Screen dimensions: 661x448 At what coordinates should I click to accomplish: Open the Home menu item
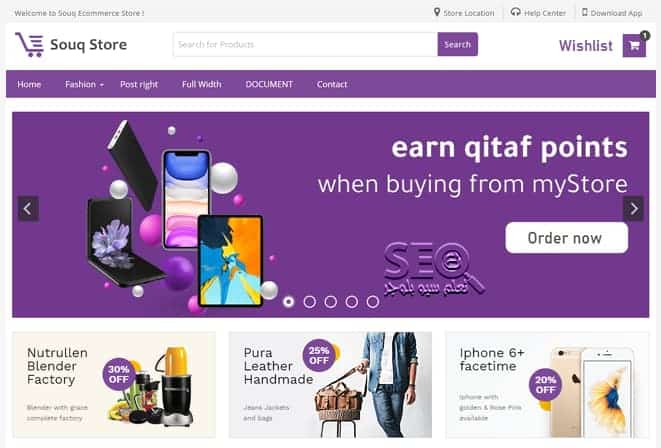coord(29,84)
